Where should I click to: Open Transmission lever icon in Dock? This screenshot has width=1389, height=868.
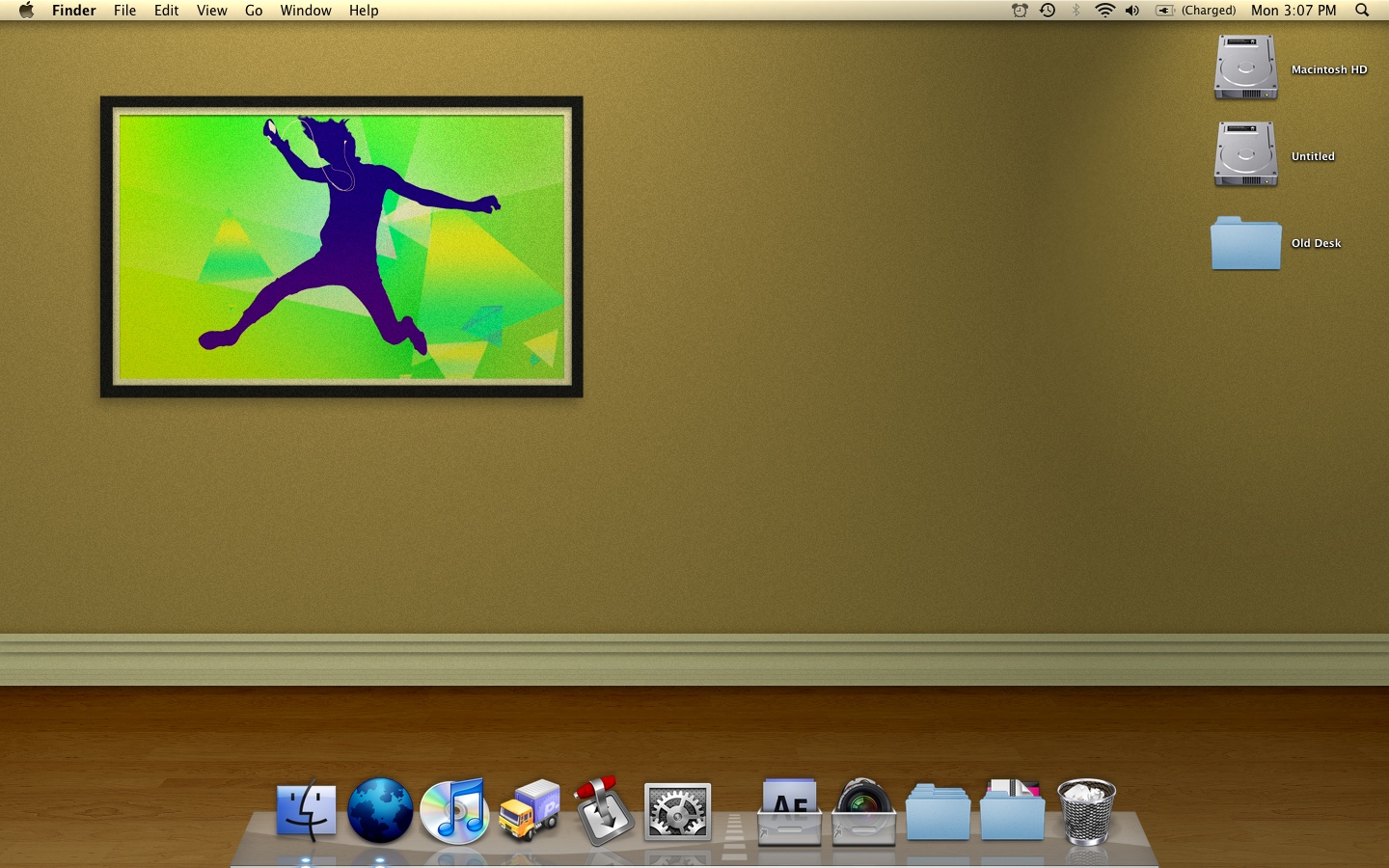click(x=603, y=810)
